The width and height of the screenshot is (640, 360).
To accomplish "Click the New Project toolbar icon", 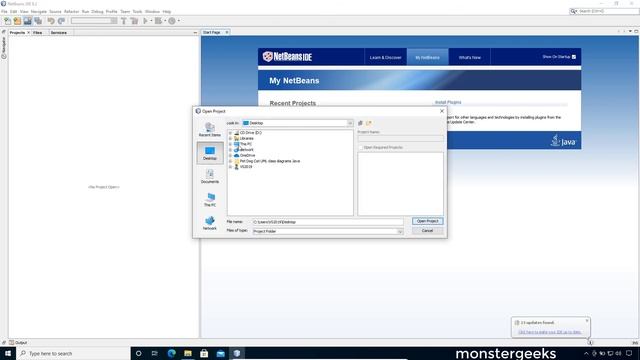I will tap(17, 21).
